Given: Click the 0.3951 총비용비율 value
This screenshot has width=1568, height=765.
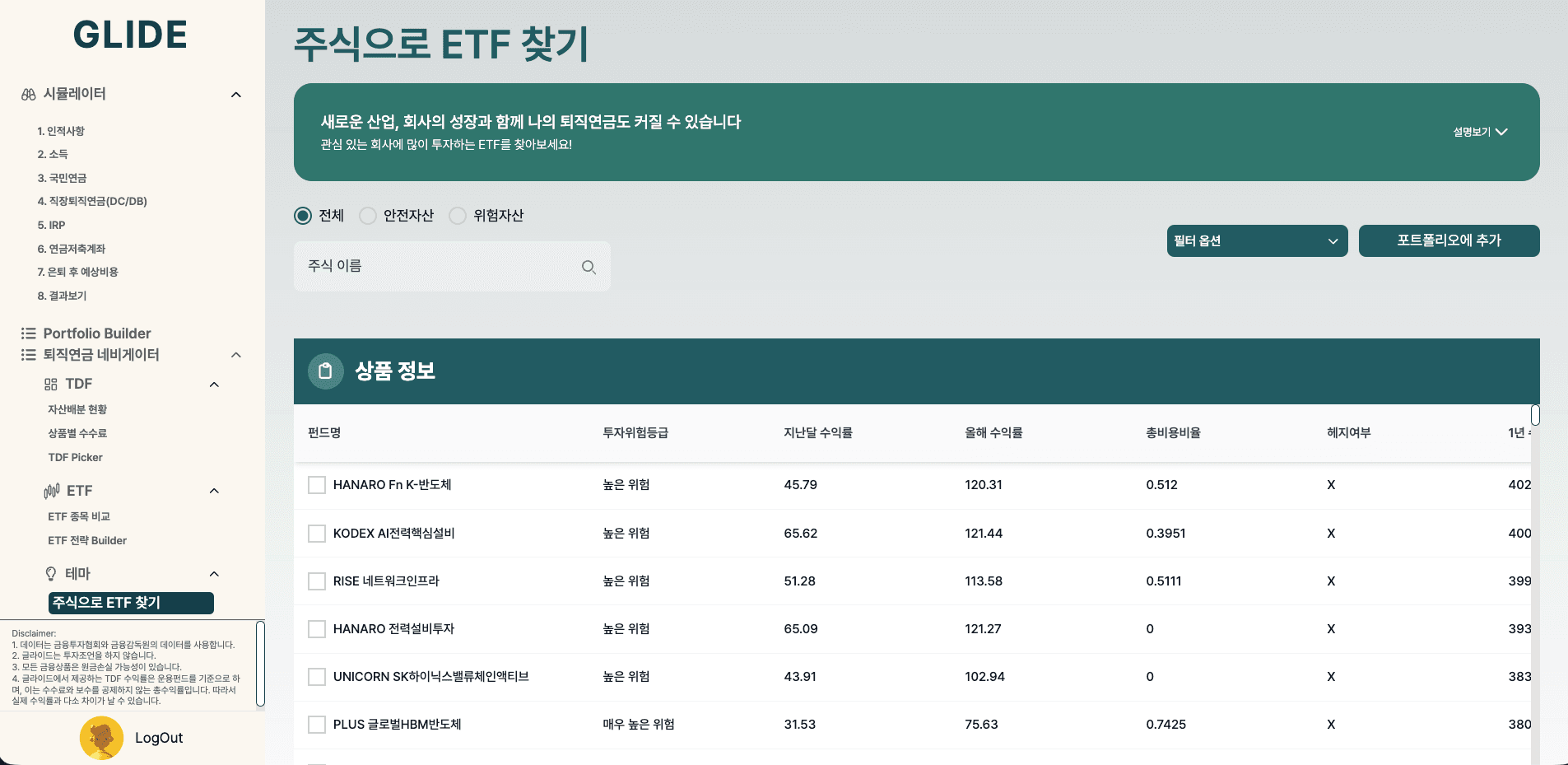Looking at the screenshot, I should click(1166, 534).
